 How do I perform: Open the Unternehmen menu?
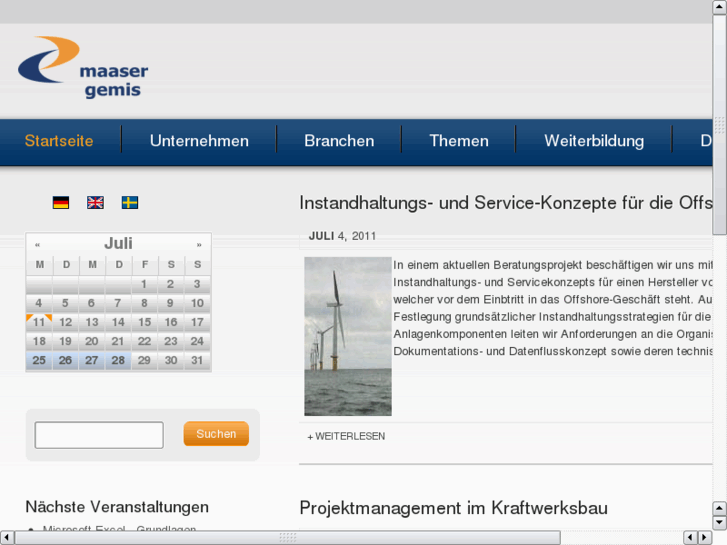(x=199, y=141)
